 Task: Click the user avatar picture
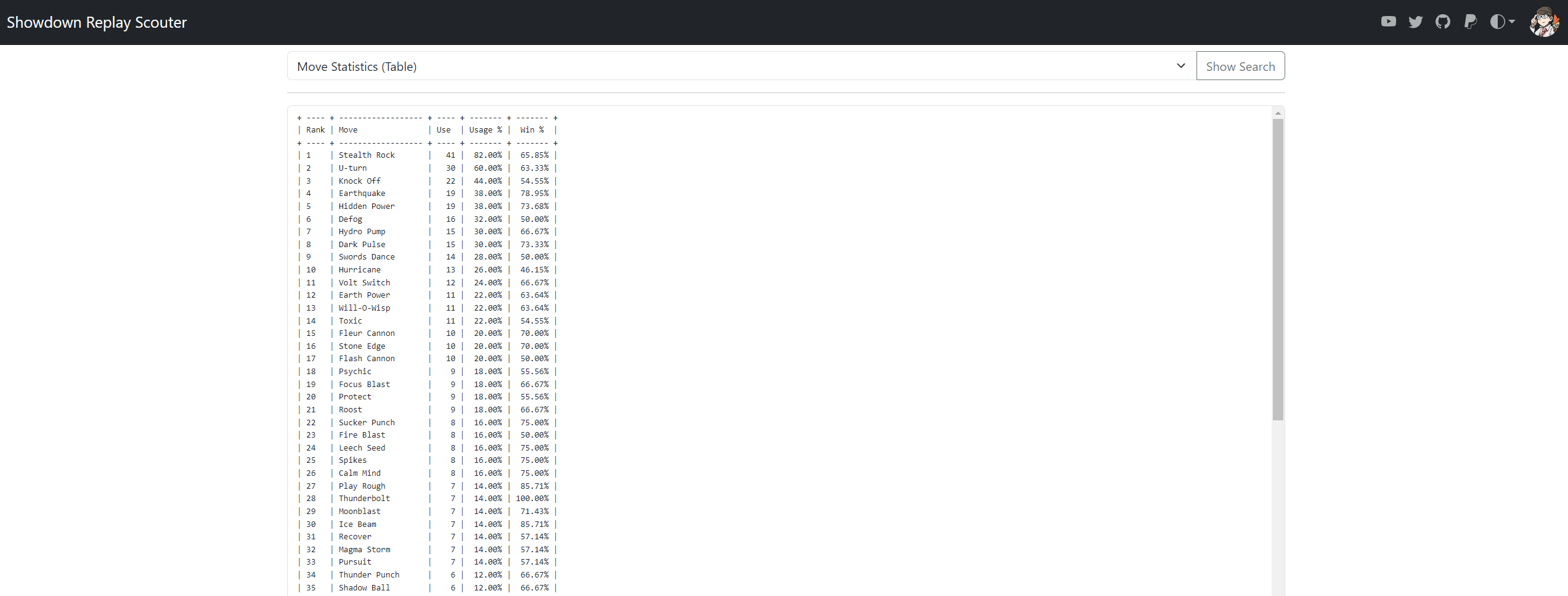1544,22
